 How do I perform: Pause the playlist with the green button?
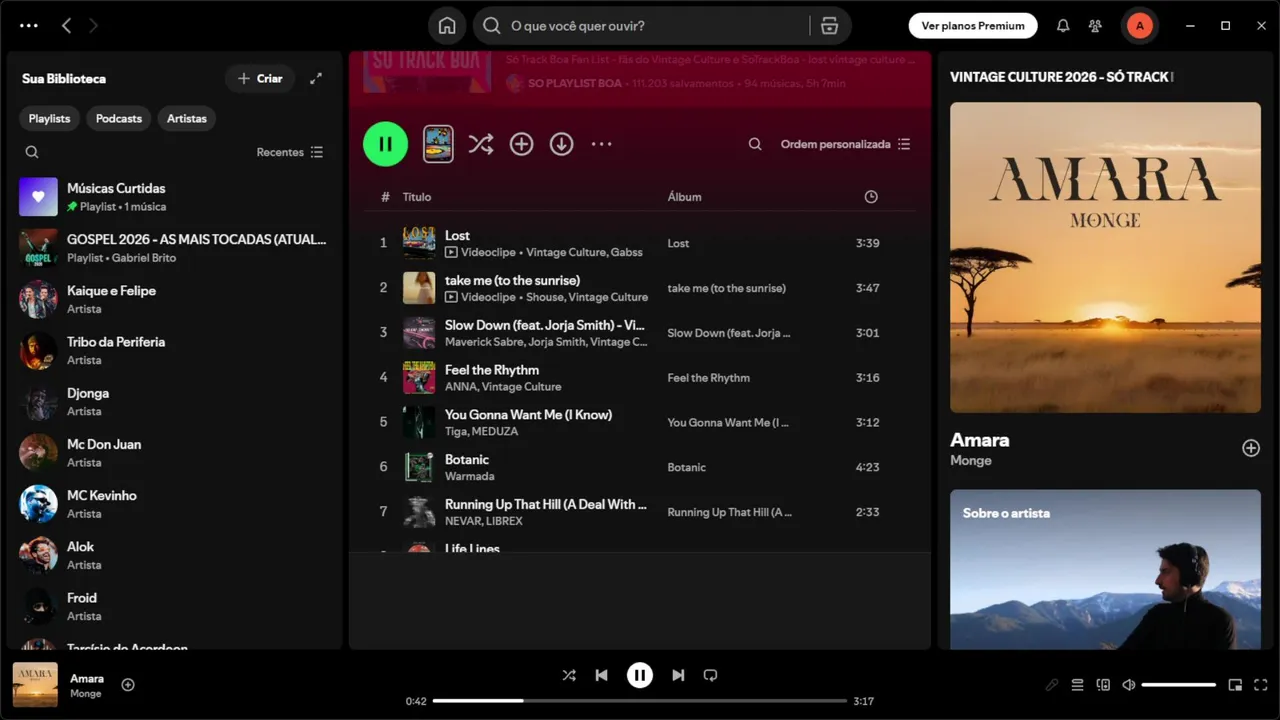pos(385,144)
